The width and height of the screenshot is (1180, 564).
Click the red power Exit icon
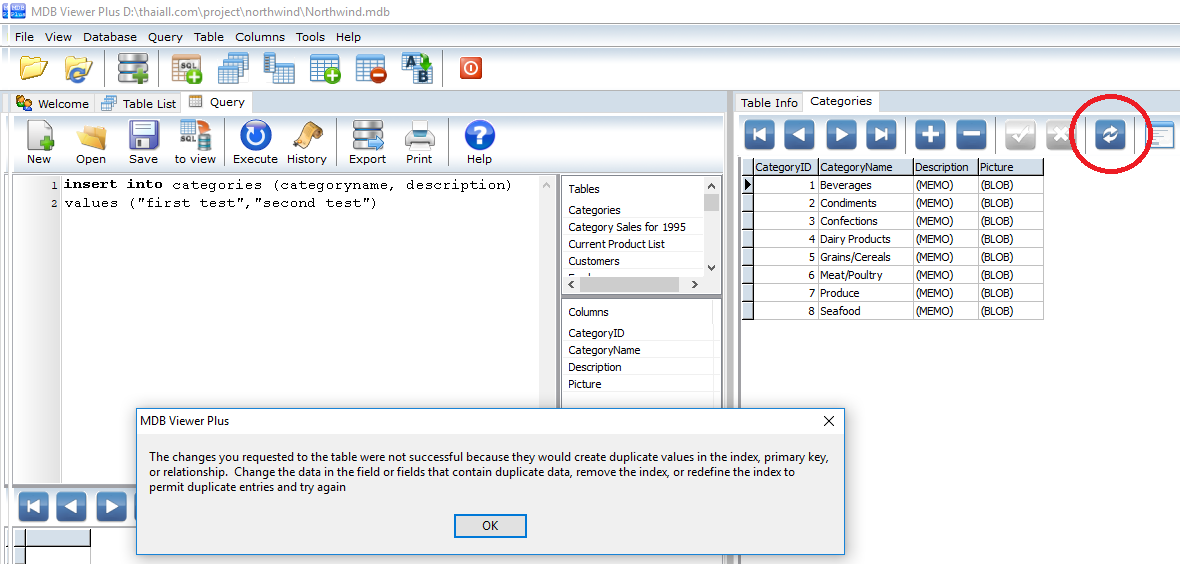click(471, 68)
